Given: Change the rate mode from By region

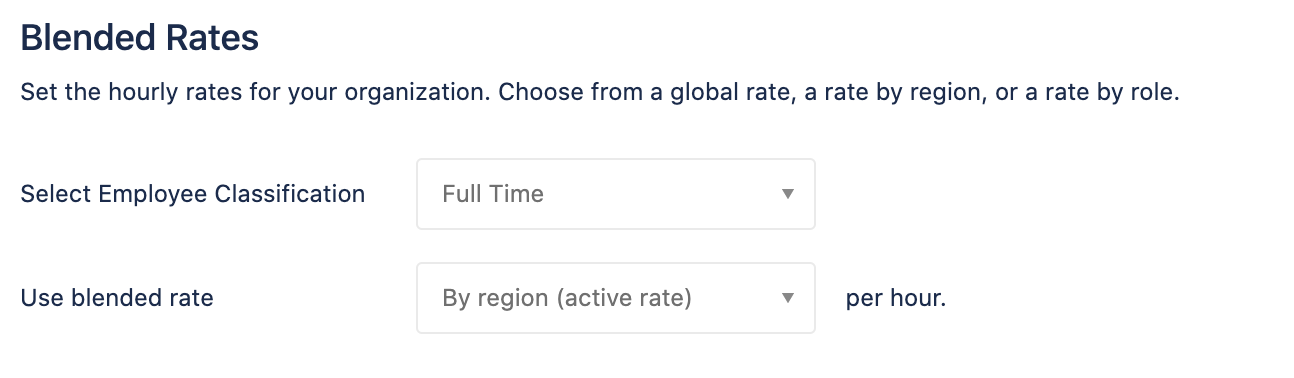Looking at the screenshot, I should click(615, 298).
